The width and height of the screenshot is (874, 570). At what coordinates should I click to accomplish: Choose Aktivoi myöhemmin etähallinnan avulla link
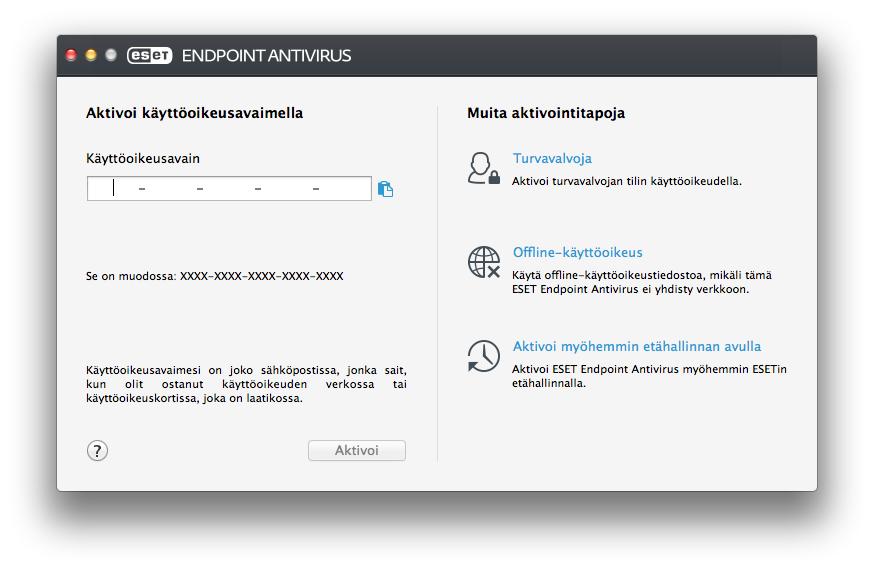click(x=637, y=346)
